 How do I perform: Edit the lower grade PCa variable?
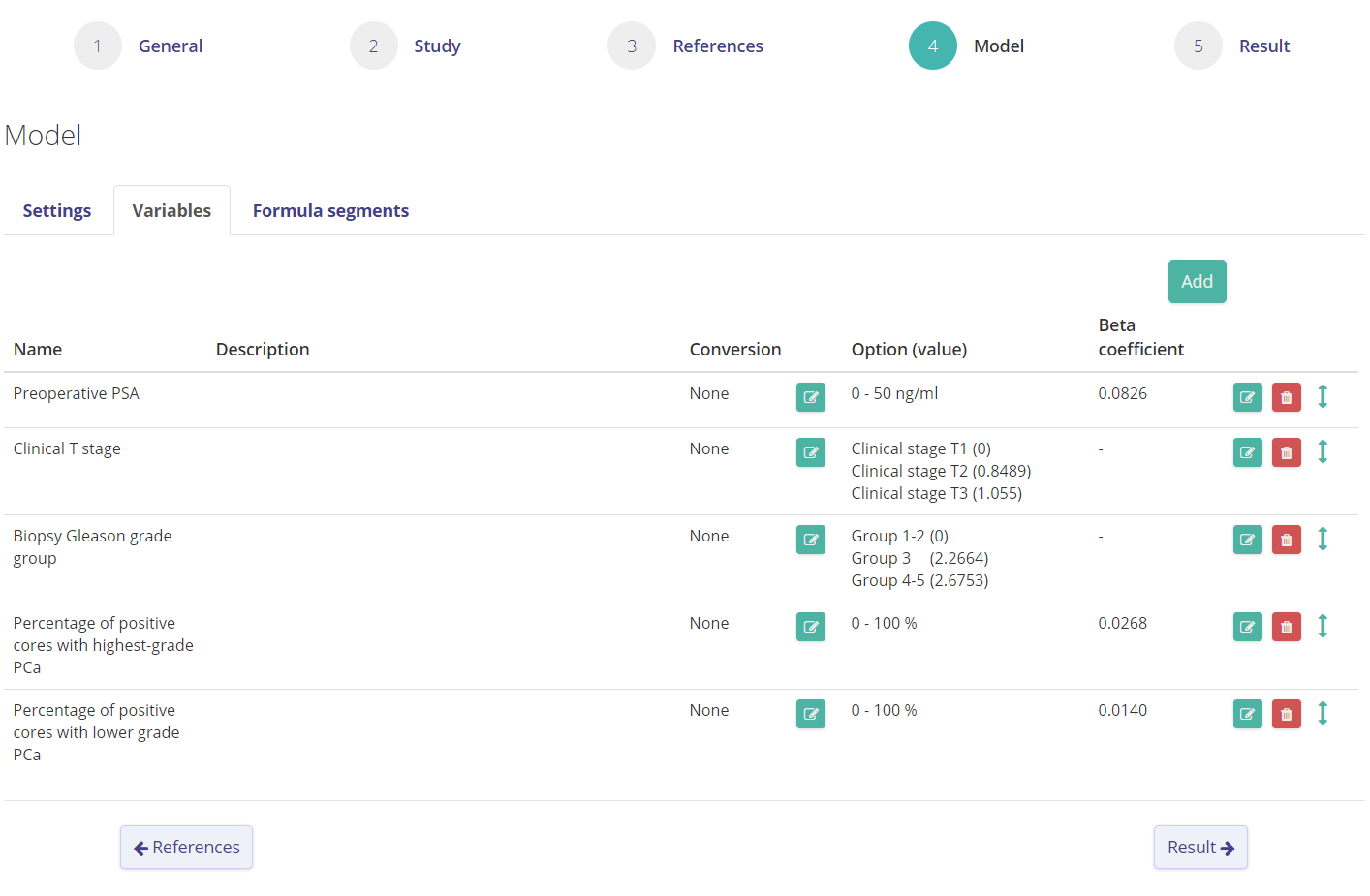(x=1247, y=714)
